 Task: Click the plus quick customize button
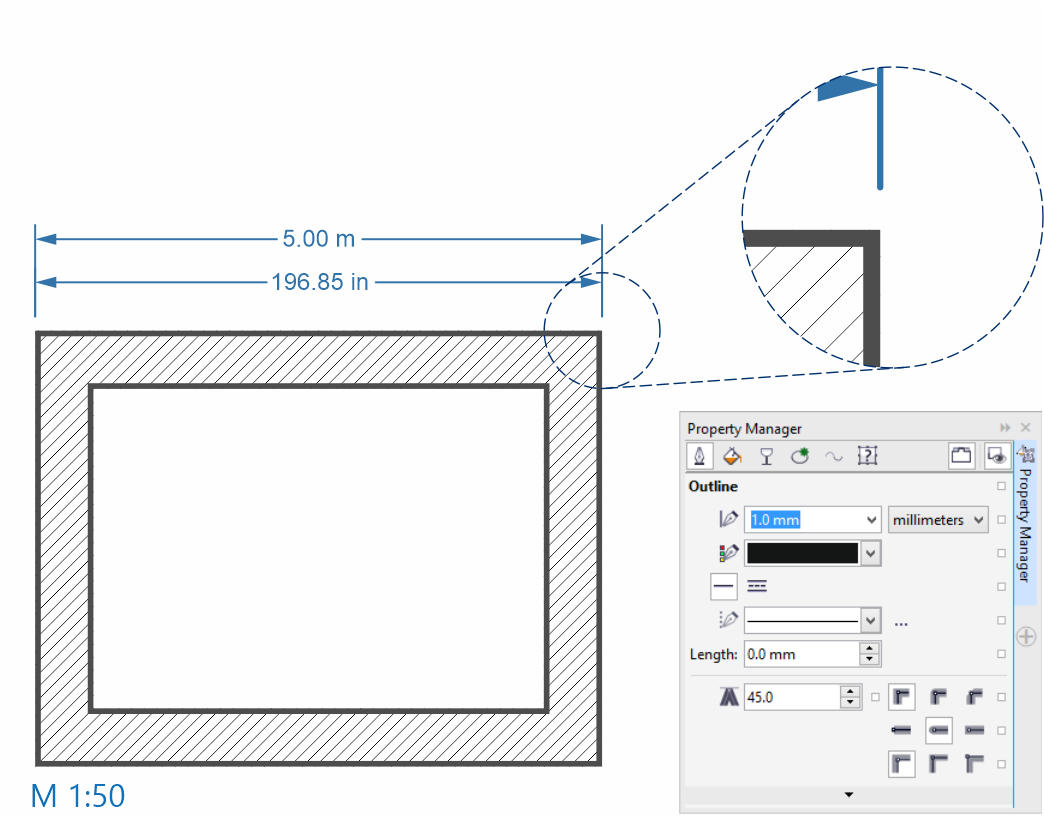click(x=1026, y=636)
